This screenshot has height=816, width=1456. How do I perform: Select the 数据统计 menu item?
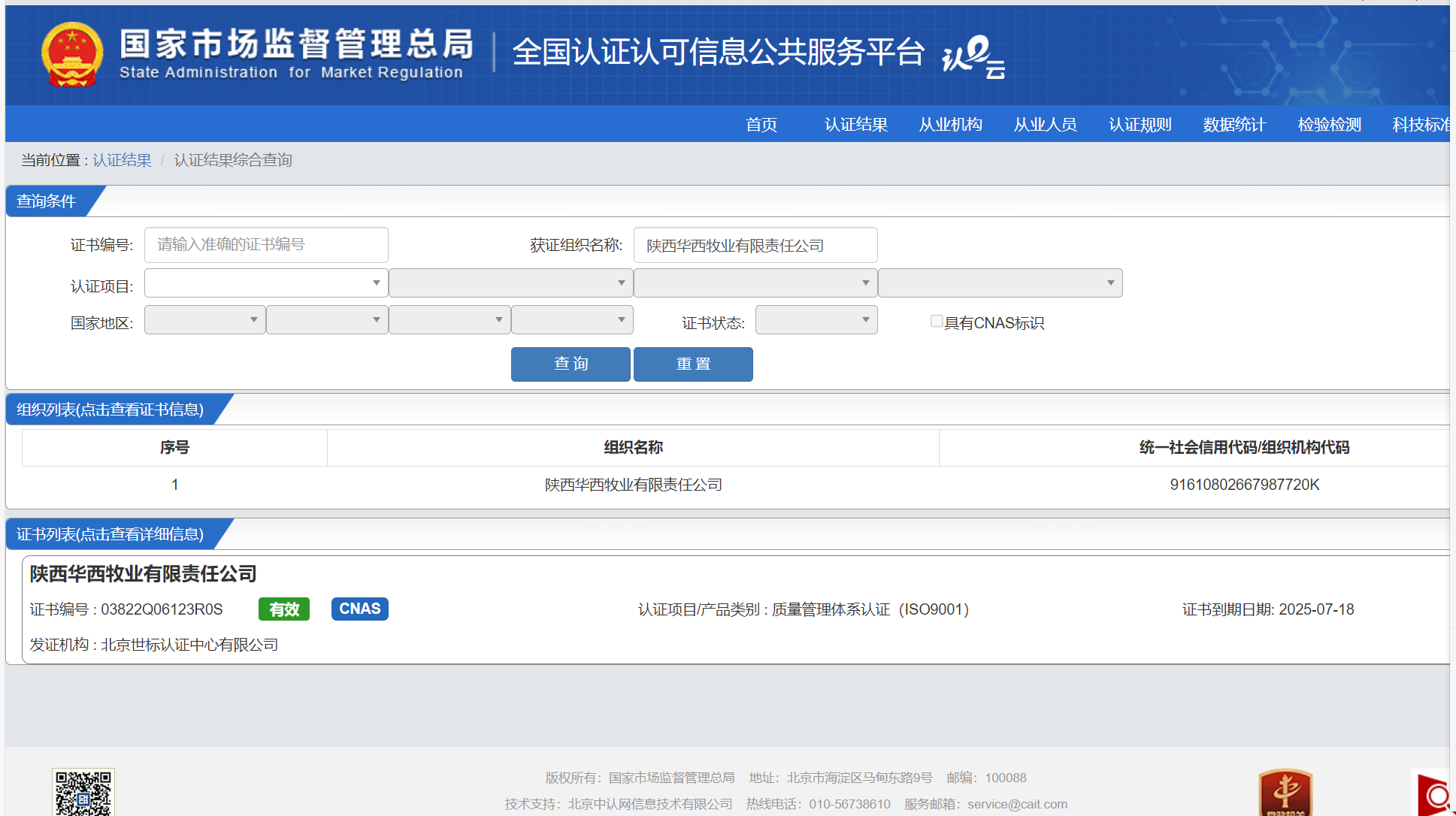[1234, 125]
